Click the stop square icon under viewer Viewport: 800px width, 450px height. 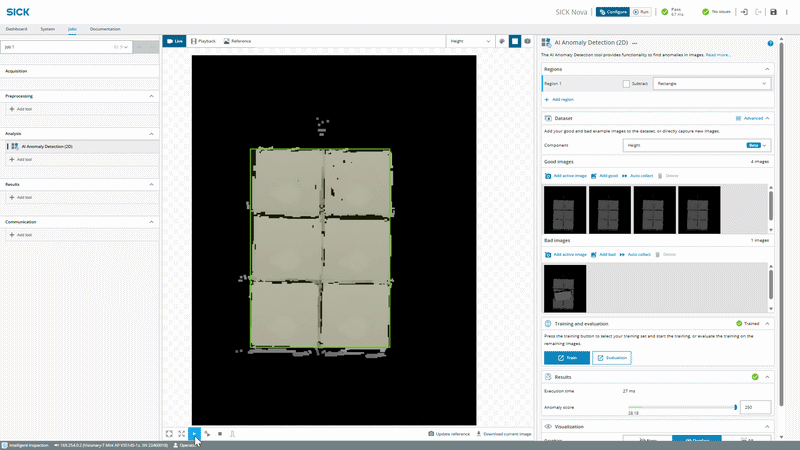coord(220,434)
